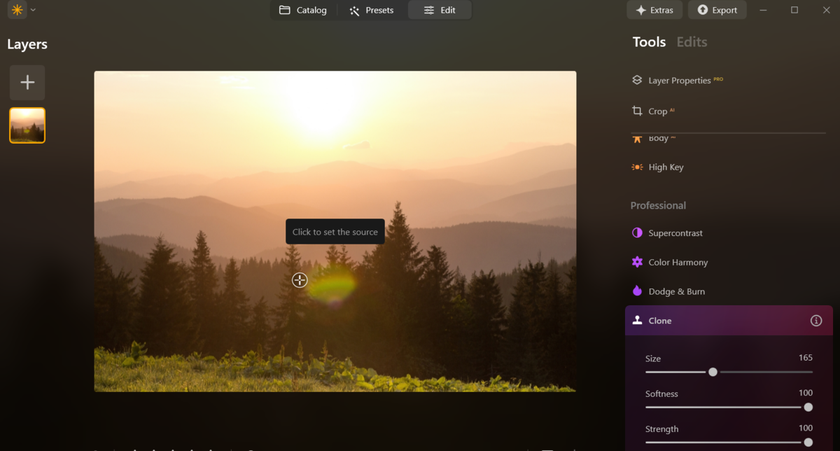Open the Extras menu
The image size is (840, 451).
coord(655,10)
